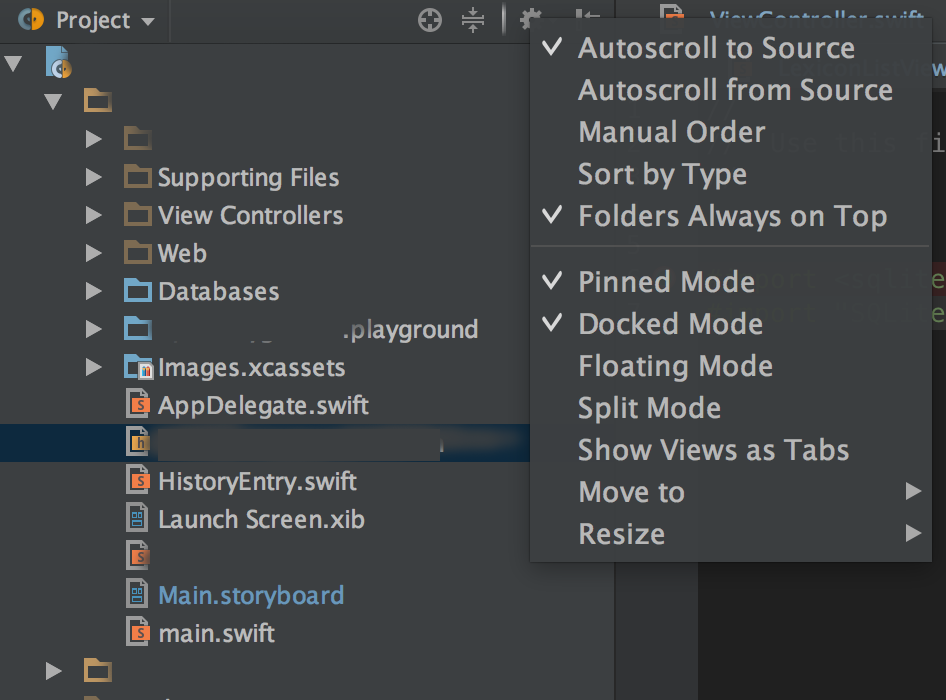Click the Launch Screen.xib file icon
The height and width of the screenshot is (700, 946).
[x=138, y=519]
